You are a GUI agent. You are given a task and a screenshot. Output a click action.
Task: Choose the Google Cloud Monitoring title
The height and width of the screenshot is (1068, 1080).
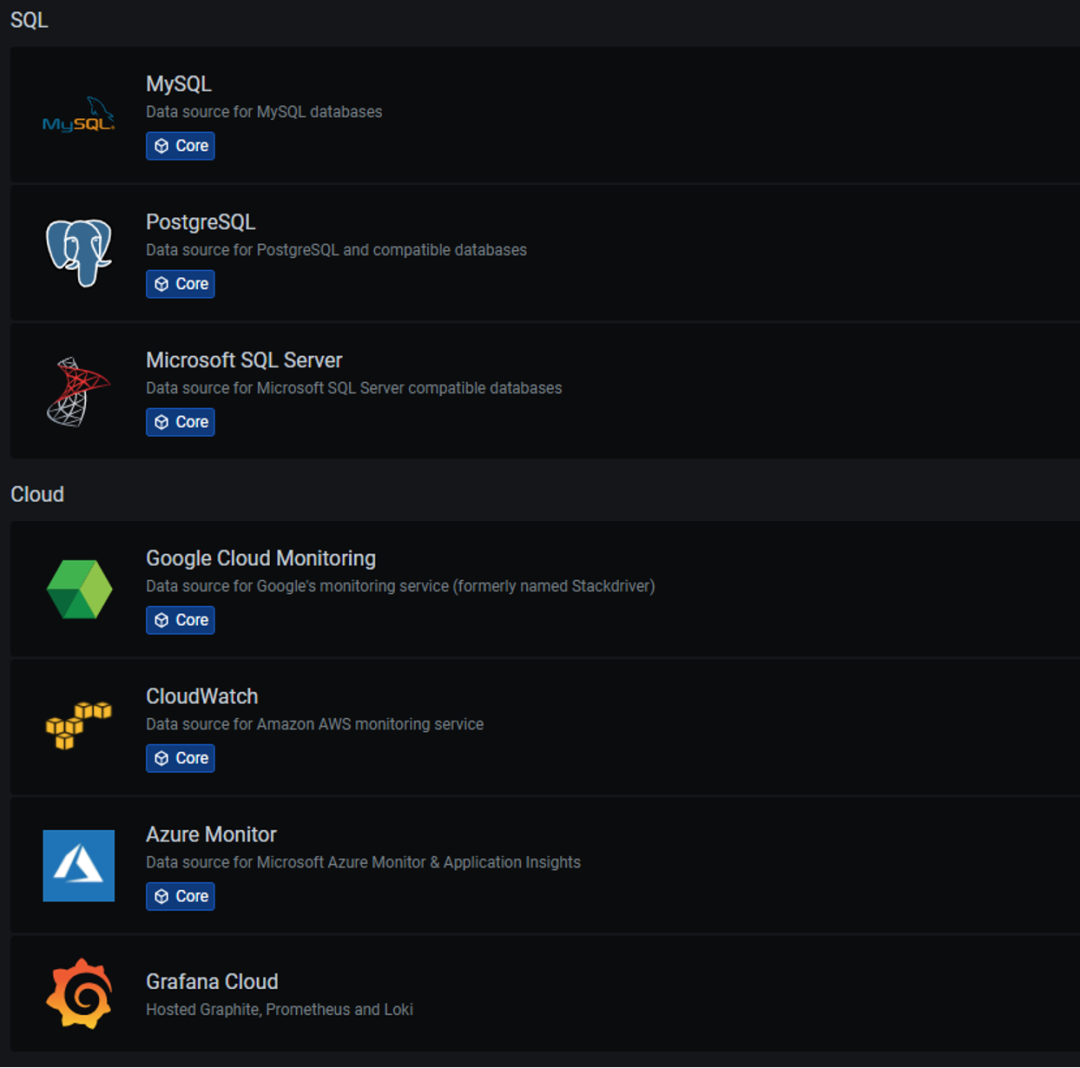click(261, 558)
